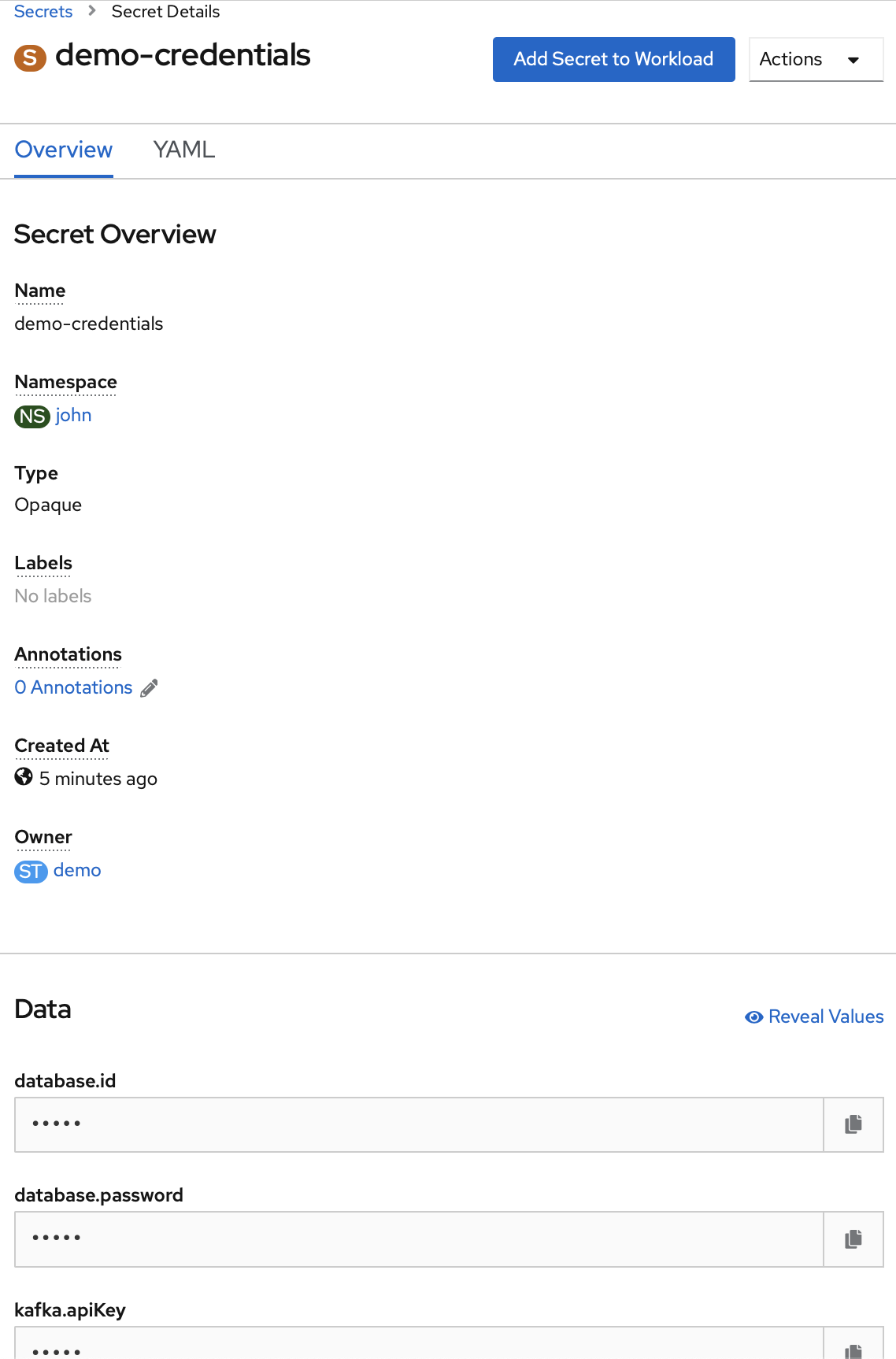
Task: Click the blue ST owner badge
Action: (31, 871)
